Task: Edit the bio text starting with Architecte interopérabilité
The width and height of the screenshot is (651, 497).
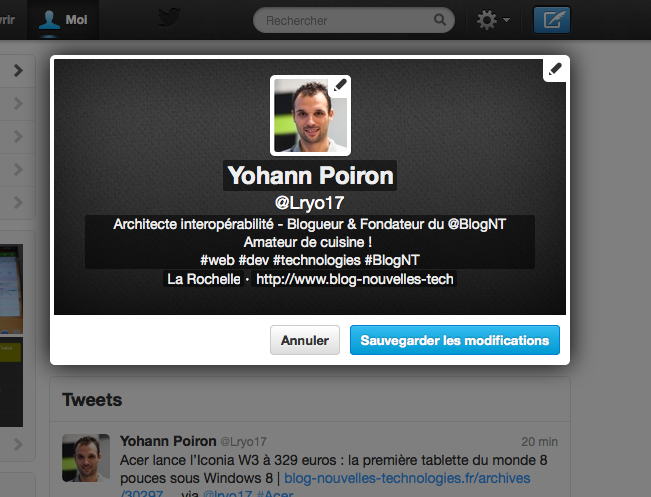Action: 310,242
